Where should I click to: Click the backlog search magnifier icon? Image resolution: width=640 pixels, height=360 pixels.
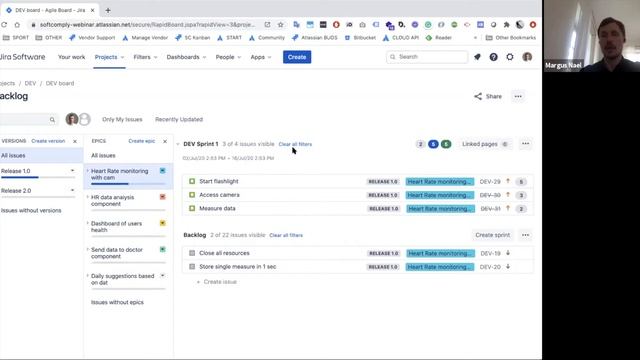coord(52,120)
